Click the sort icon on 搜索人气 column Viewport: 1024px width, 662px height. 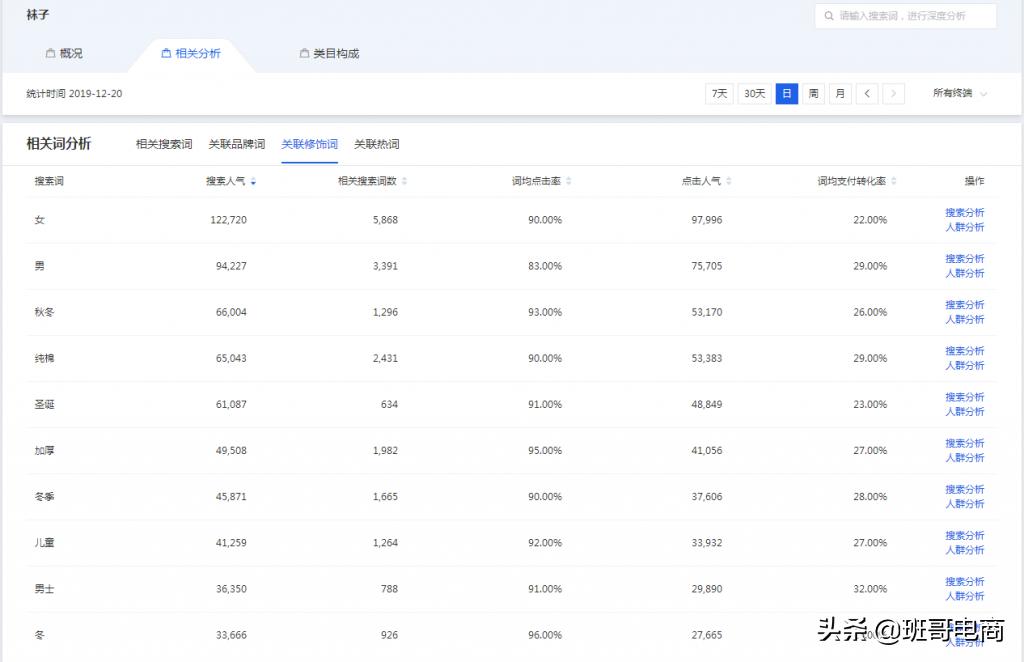pos(254,181)
